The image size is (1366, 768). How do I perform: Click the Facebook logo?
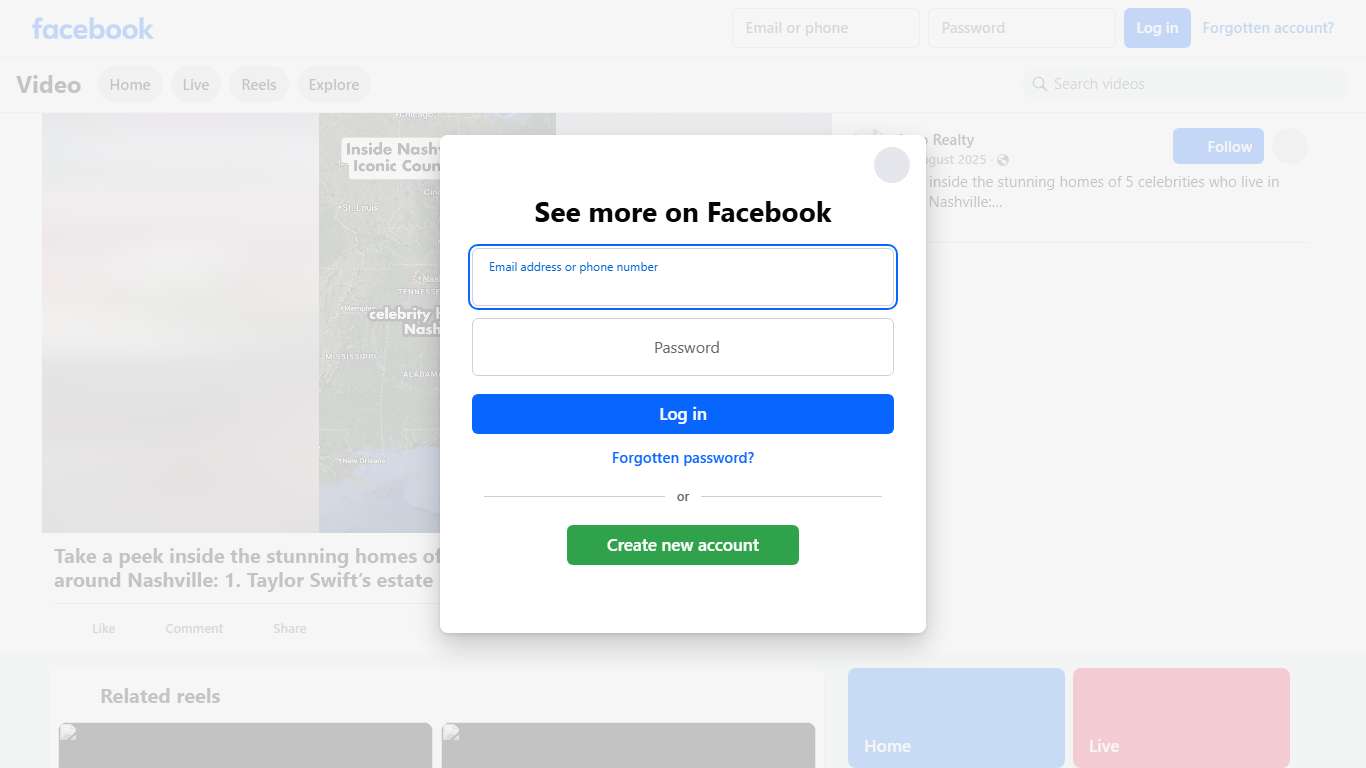93,28
